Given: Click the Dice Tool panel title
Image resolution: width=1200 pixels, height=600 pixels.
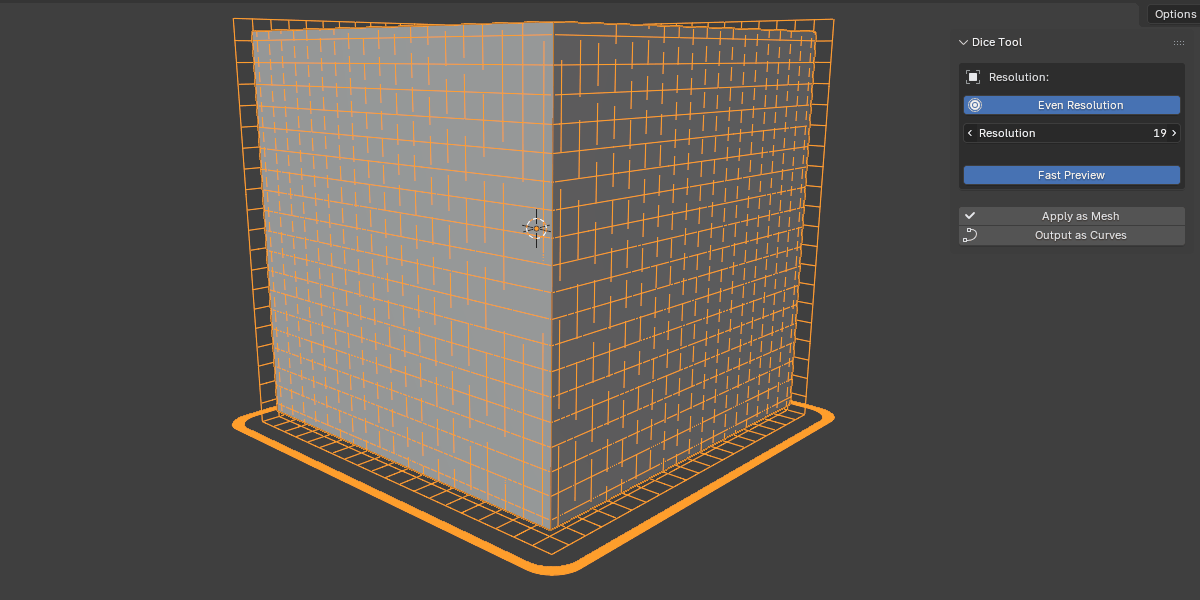Looking at the screenshot, I should point(997,43).
